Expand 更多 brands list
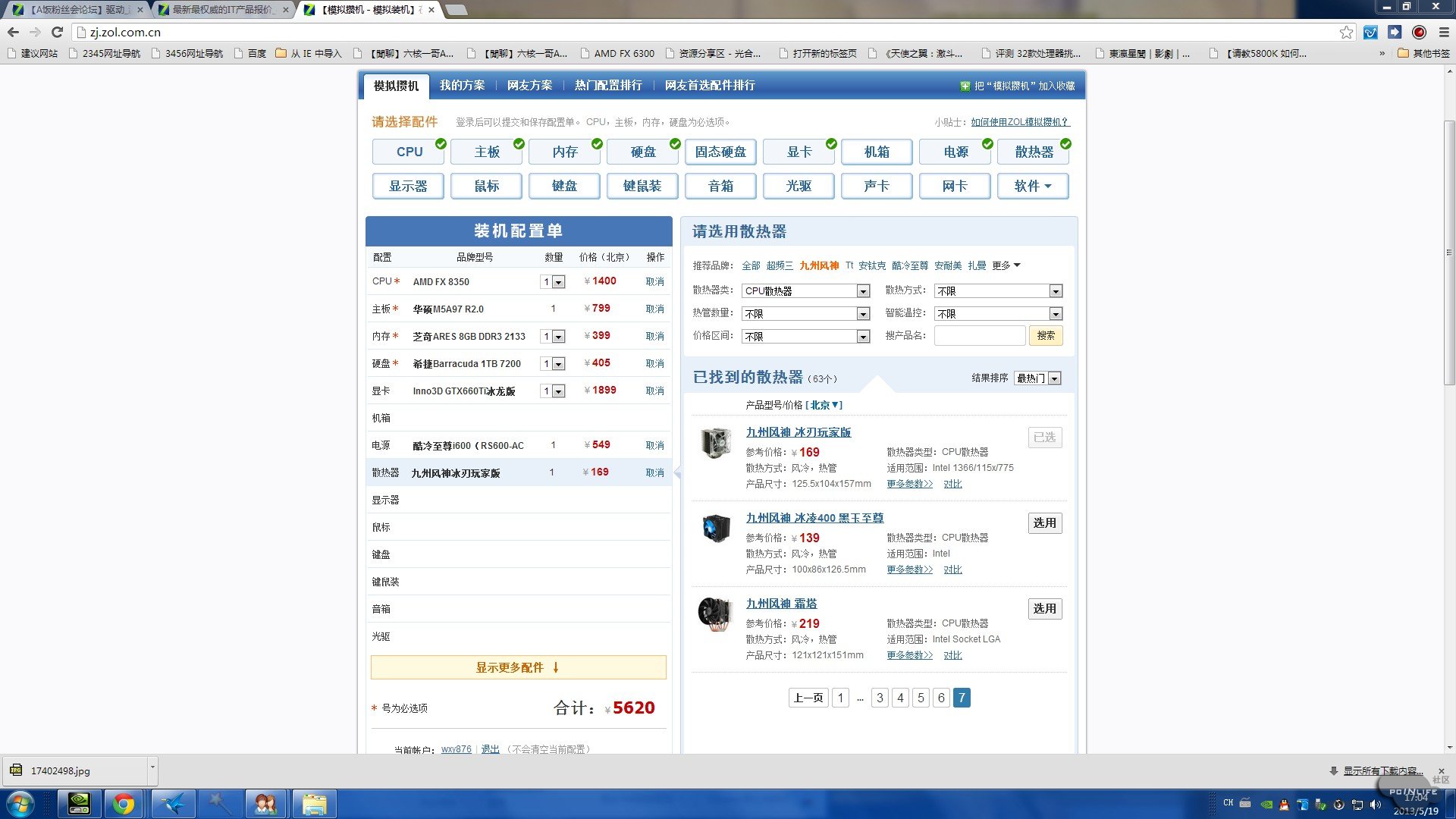Image resolution: width=1456 pixels, height=819 pixels. click(x=1006, y=265)
